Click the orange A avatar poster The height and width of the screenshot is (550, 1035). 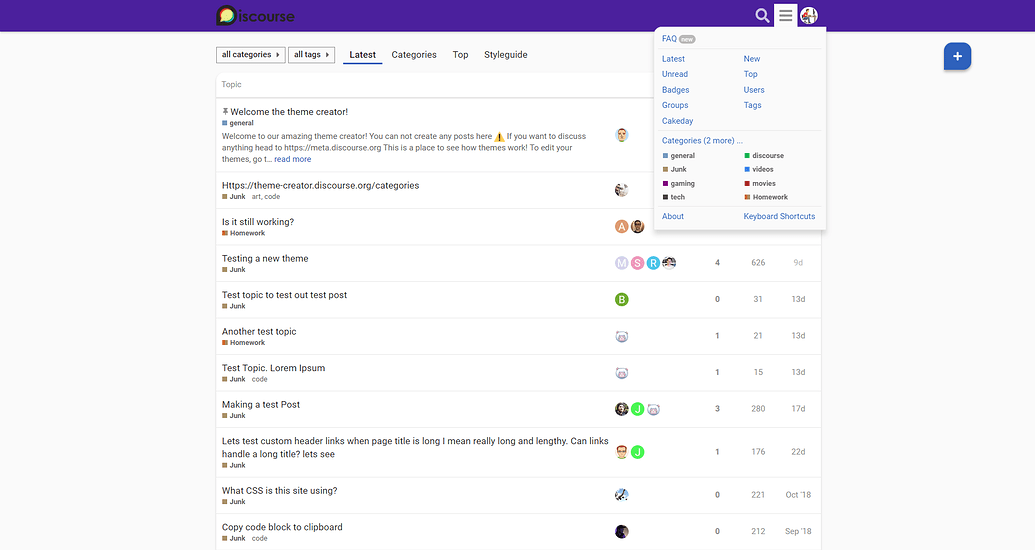(x=621, y=226)
